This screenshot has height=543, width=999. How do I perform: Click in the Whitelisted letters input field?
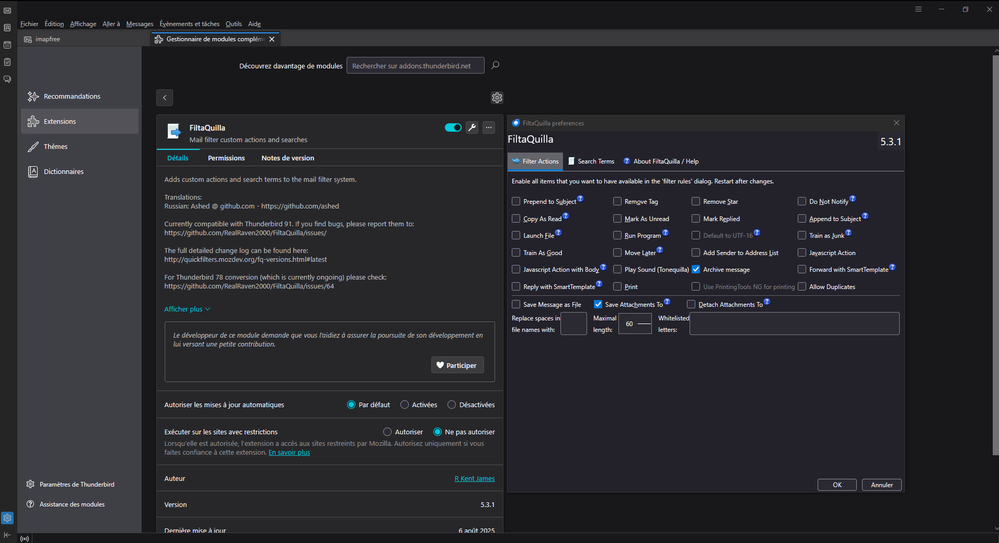click(794, 323)
